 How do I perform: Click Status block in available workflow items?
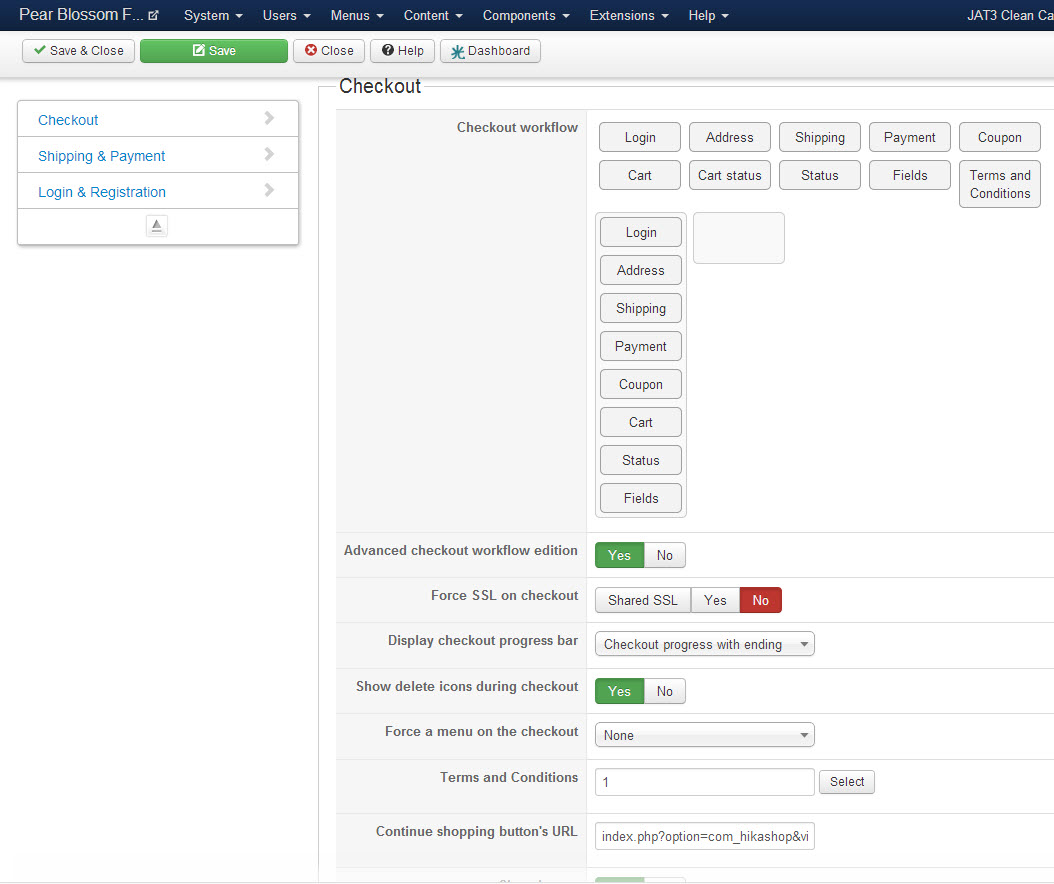820,175
